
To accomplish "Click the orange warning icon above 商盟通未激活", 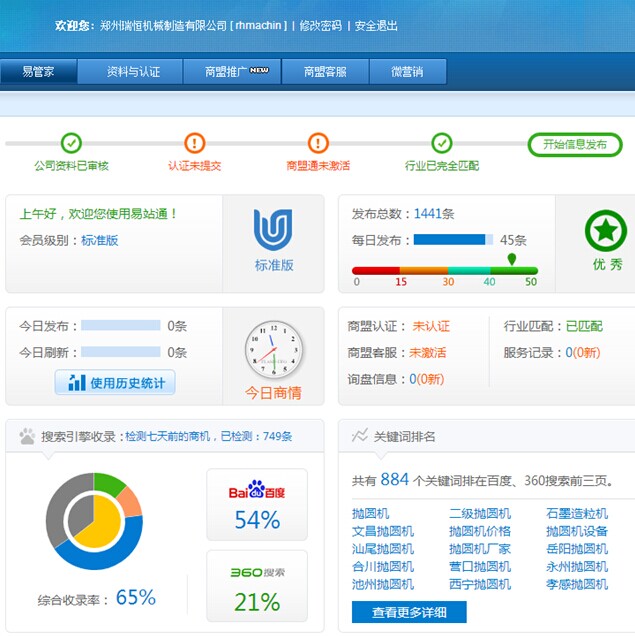I will tap(318, 143).
